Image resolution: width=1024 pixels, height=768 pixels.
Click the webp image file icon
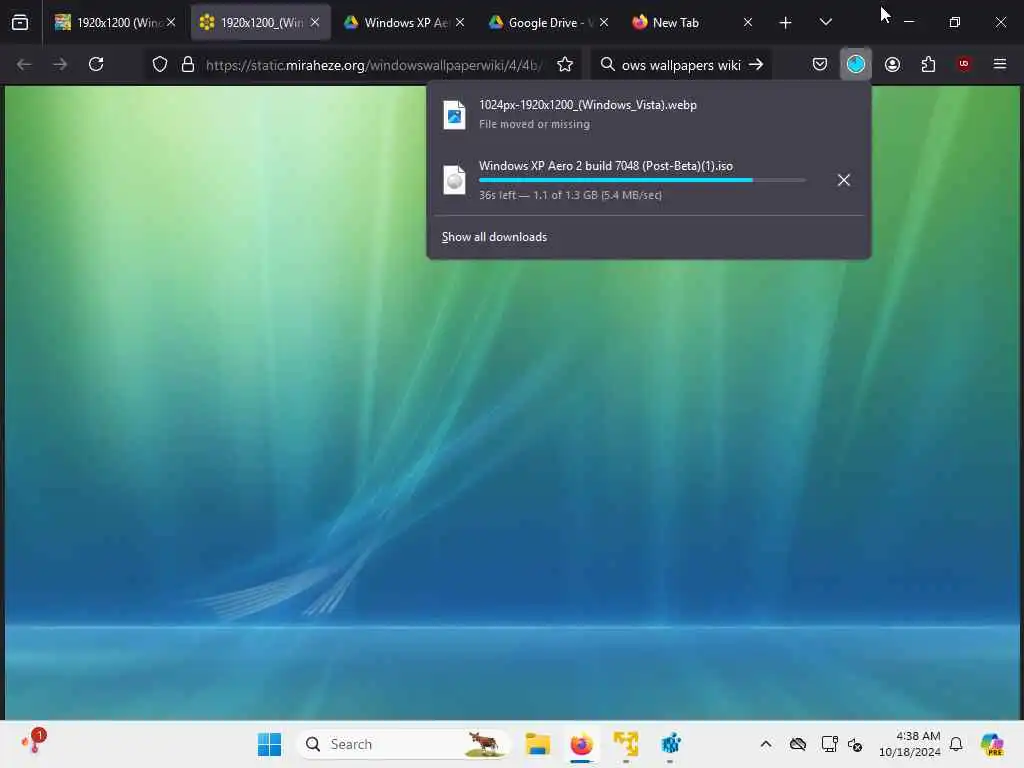[455, 115]
